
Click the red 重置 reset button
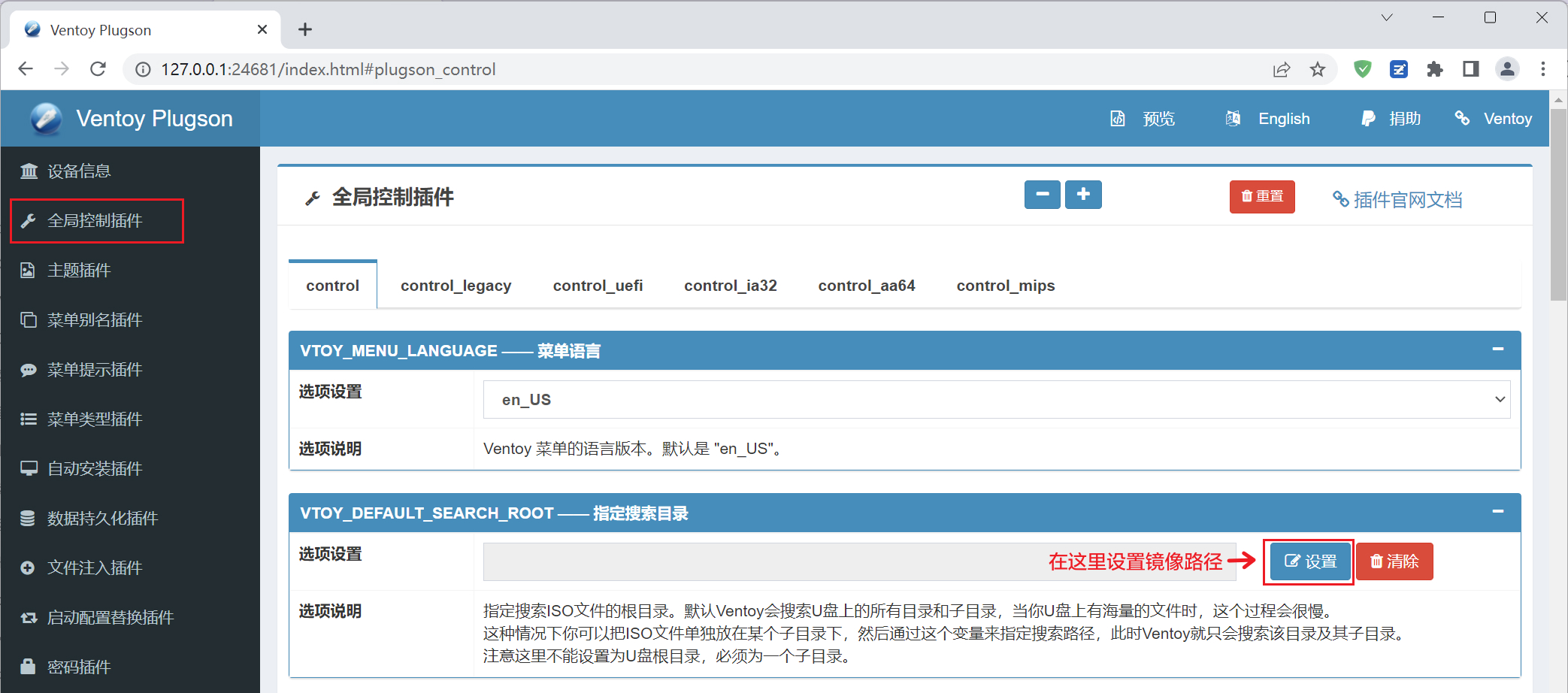pos(1262,197)
